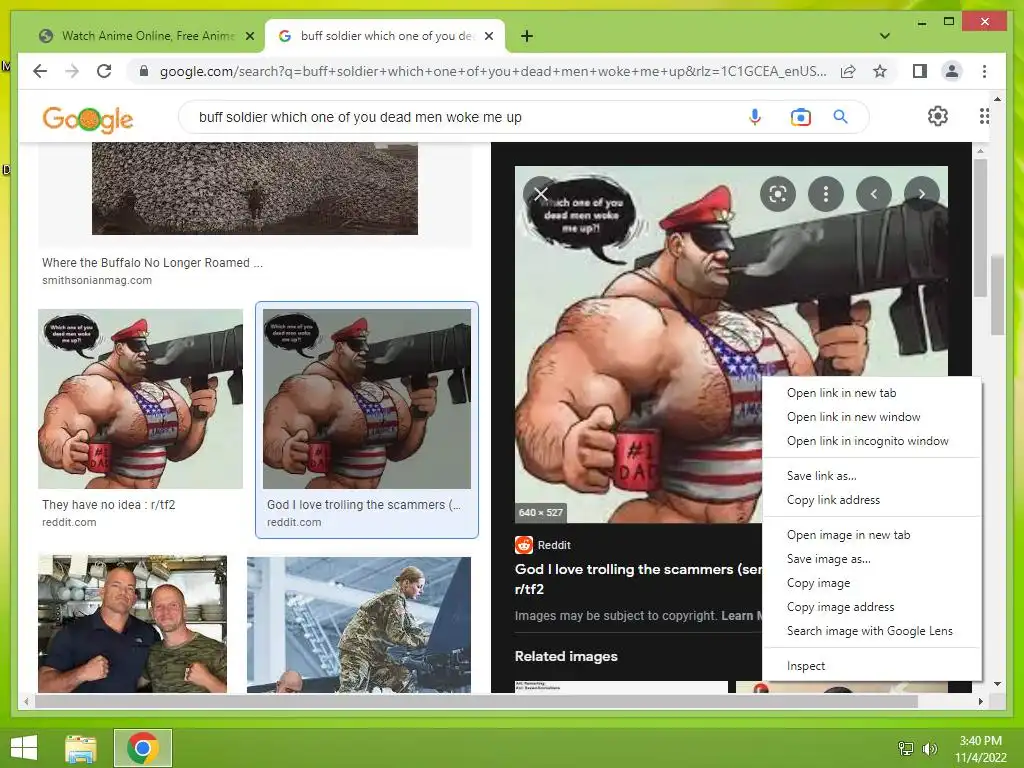The image size is (1024, 768).
Task: Close the image preview panel
Action: click(541, 194)
